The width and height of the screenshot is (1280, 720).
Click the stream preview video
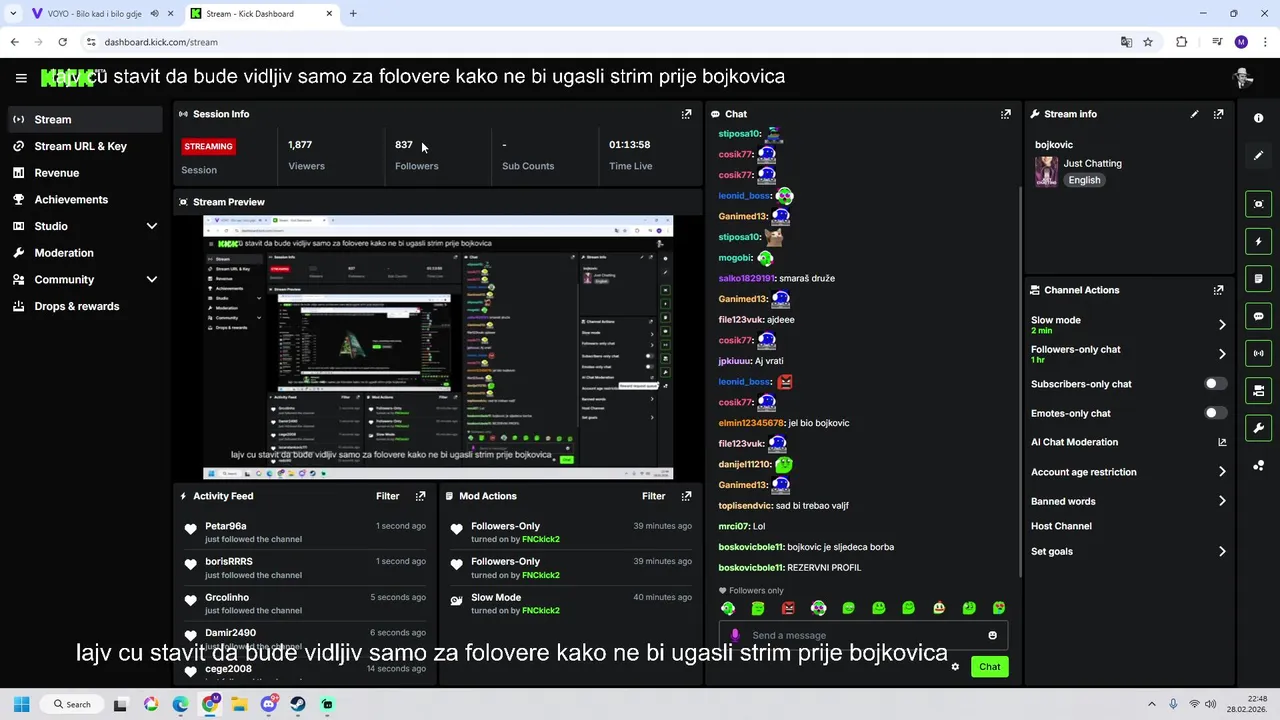pos(438,347)
